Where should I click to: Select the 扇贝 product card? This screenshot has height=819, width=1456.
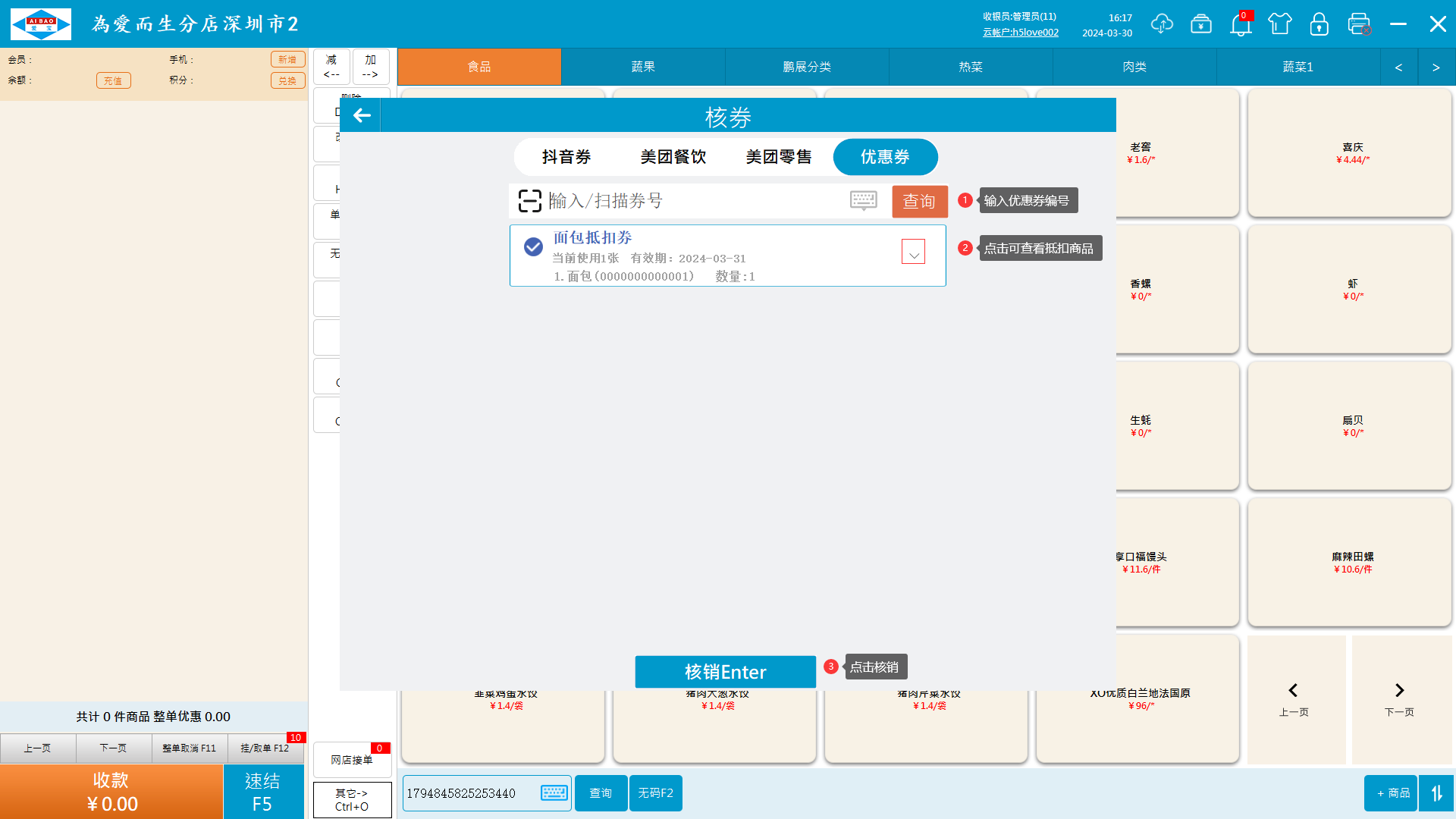click(x=1350, y=425)
